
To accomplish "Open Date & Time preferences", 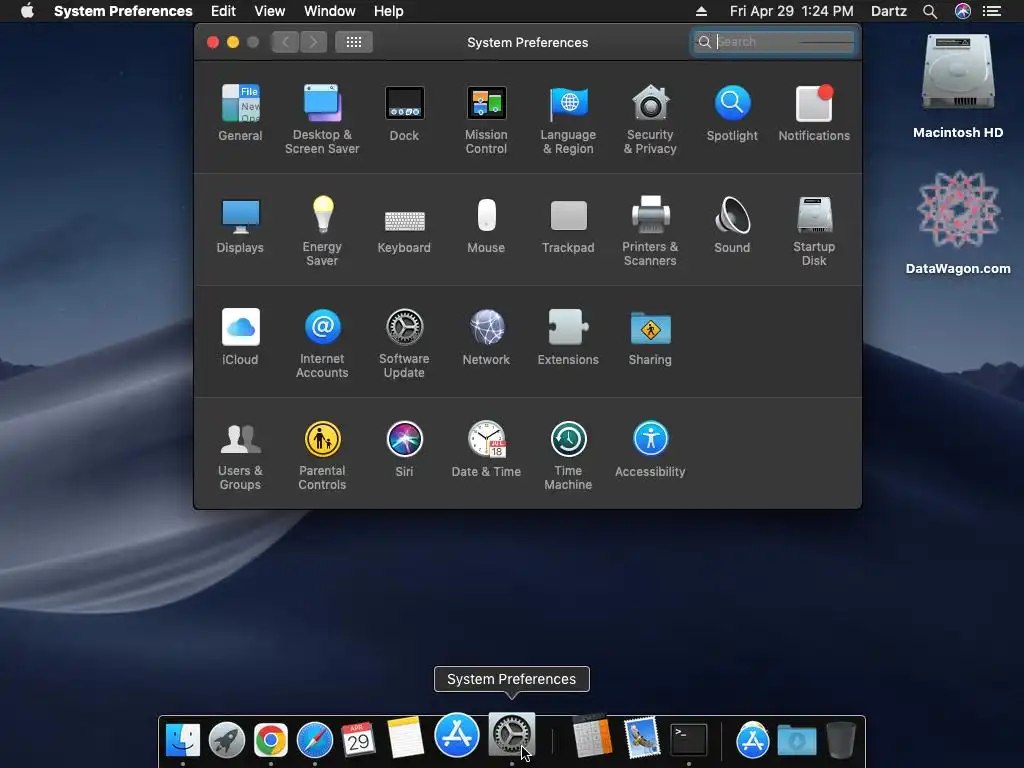I will tap(486, 449).
